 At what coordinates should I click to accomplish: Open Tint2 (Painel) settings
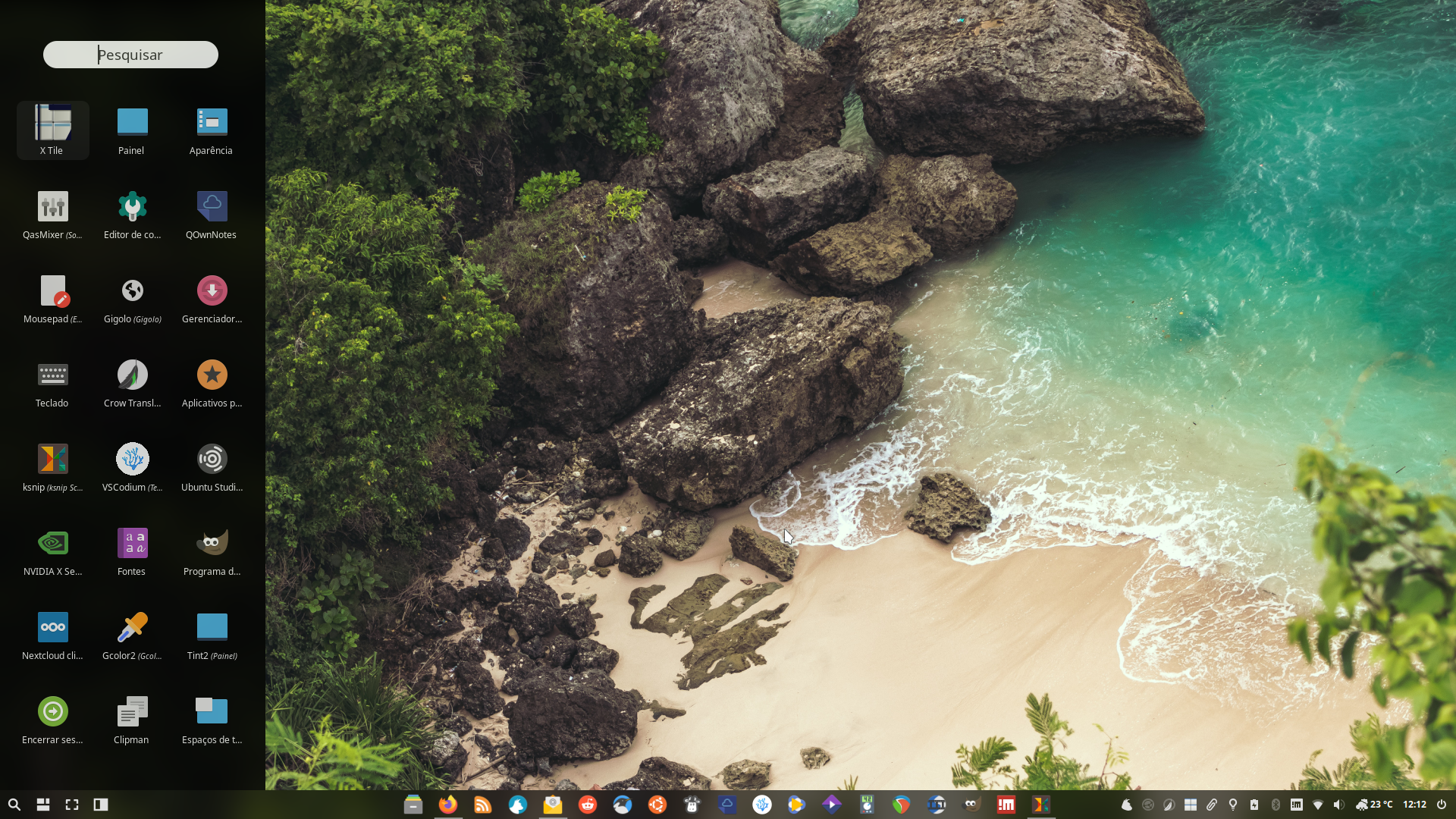212,635
